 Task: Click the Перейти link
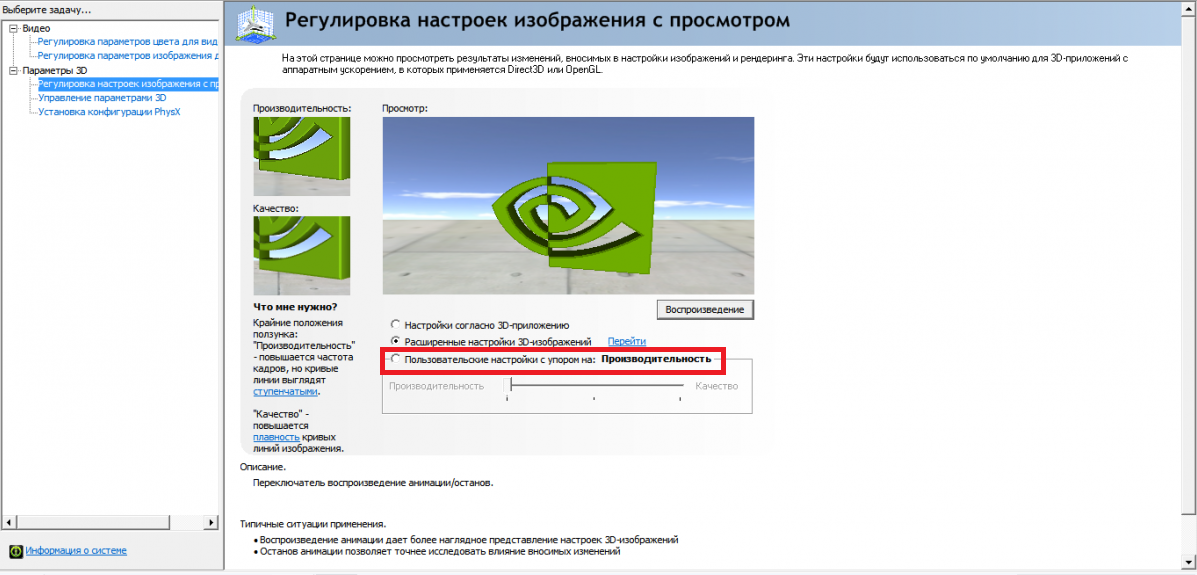pos(627,341)
